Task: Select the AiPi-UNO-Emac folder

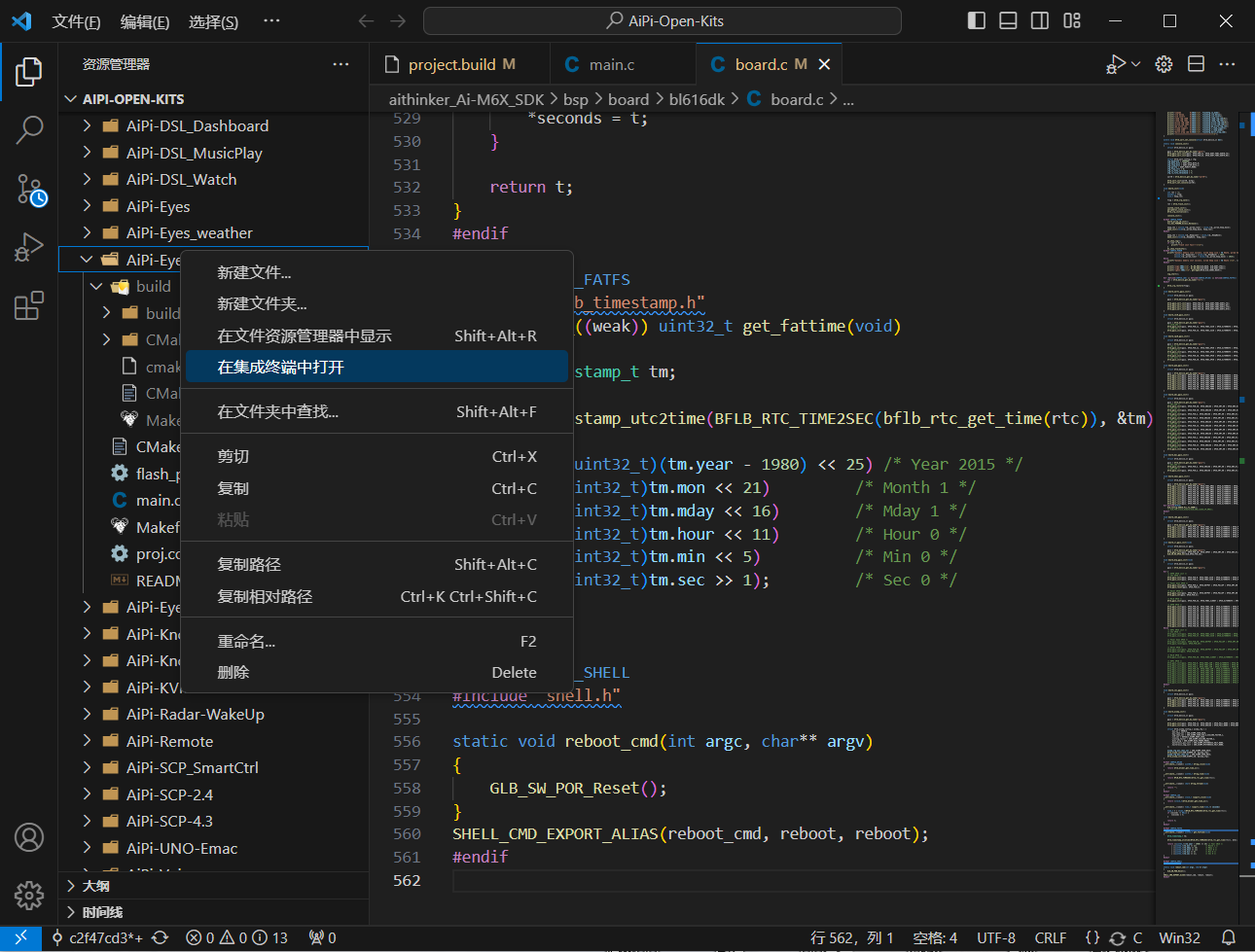Action: coord(214,848)
